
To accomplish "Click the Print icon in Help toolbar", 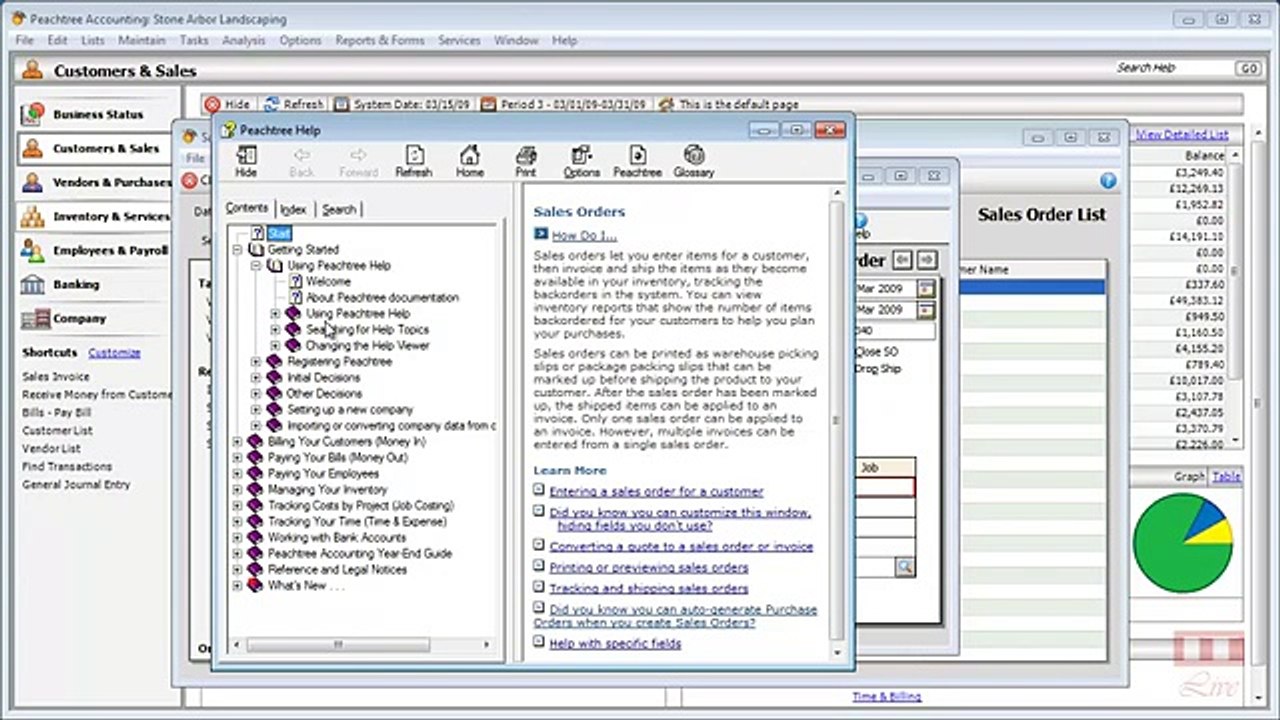I will pos(525,161).
